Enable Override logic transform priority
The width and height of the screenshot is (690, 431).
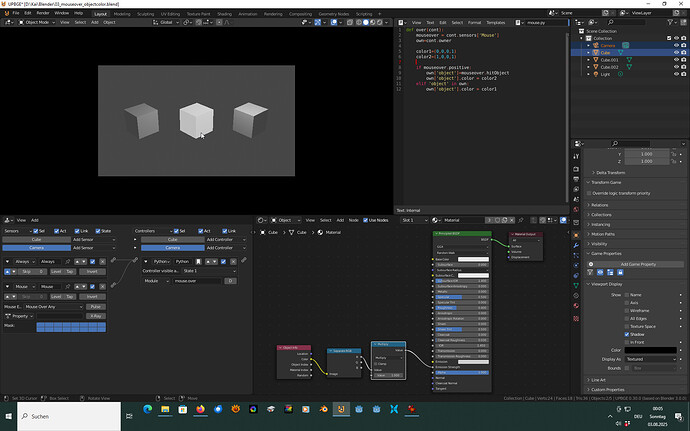[589, 193]
